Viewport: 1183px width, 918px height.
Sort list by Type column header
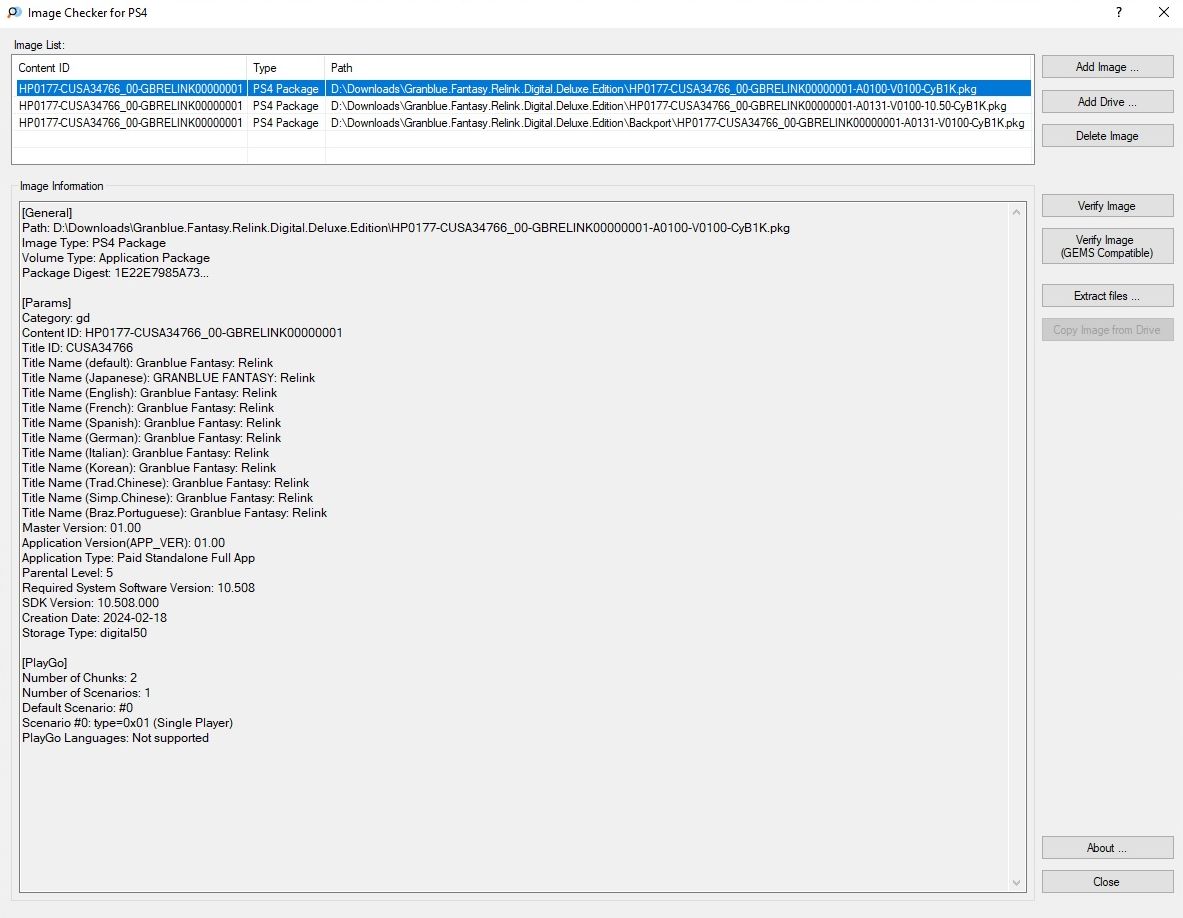(x=286, y=68)
